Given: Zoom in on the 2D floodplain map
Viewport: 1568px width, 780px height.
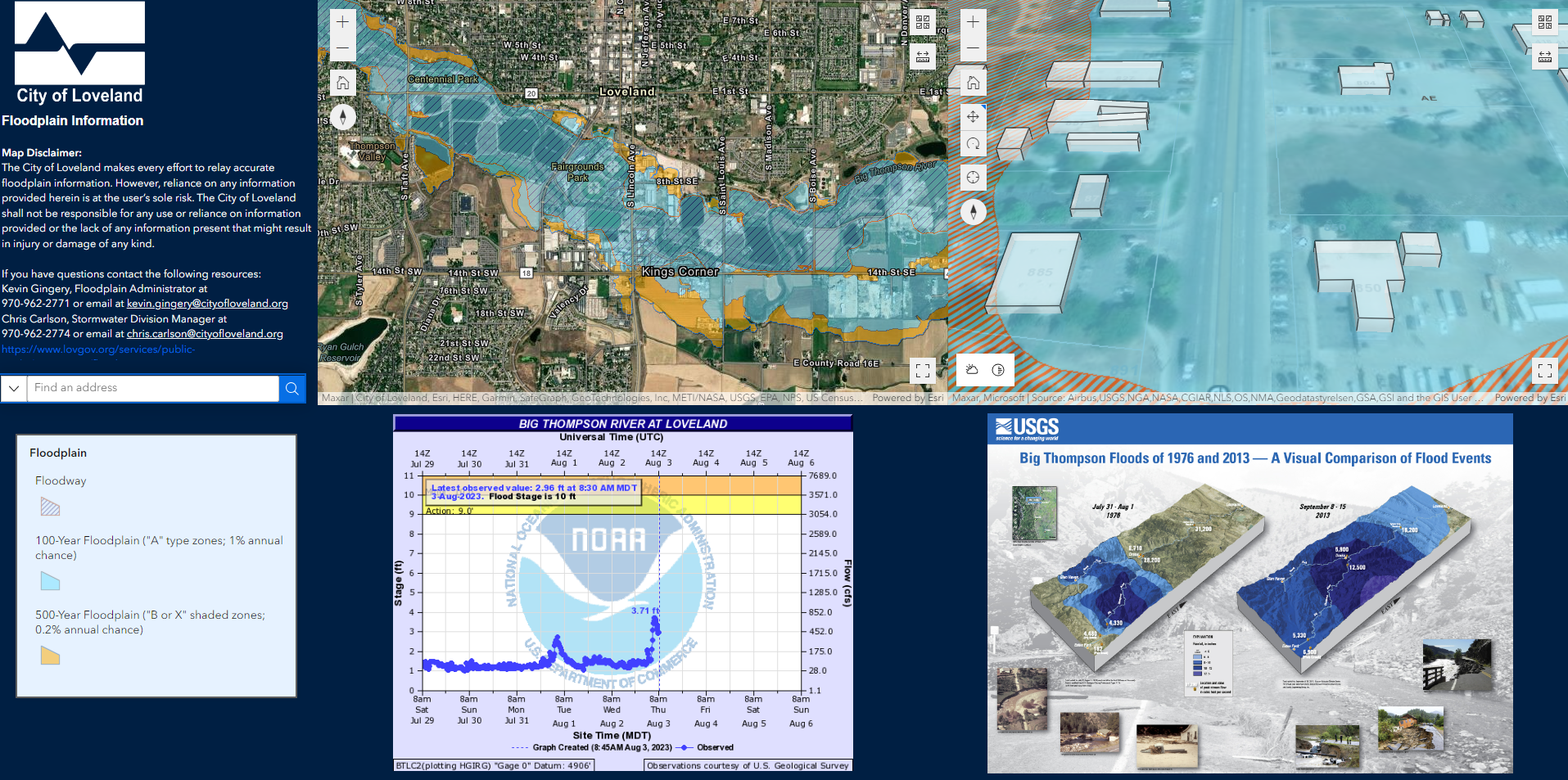Looking at the screenshot, I should (342, 22).
